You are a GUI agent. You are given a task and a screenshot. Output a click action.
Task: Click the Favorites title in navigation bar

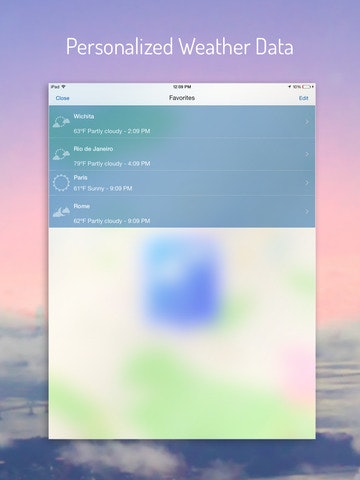182,98
